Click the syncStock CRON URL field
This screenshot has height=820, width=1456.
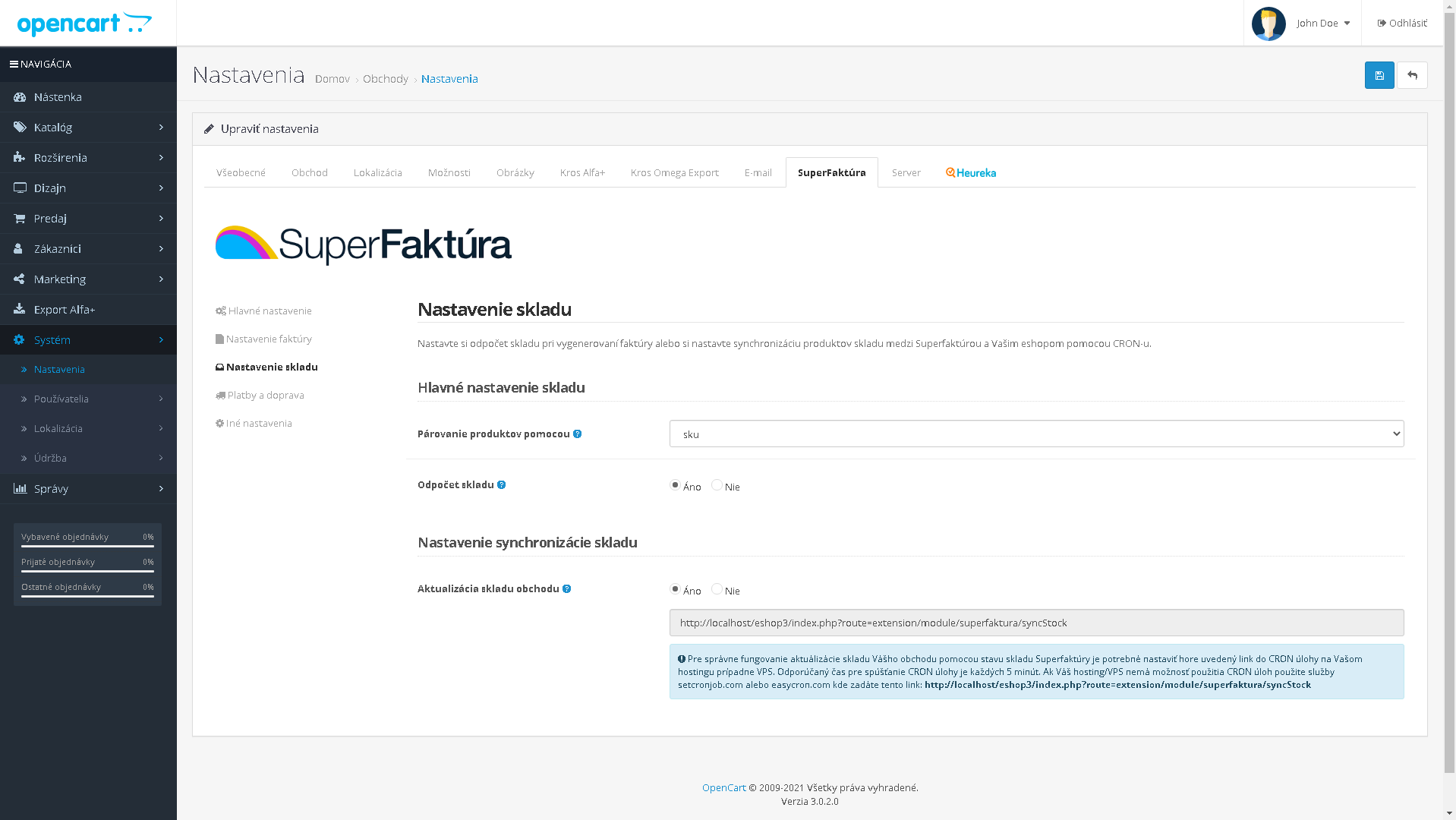1035,623
